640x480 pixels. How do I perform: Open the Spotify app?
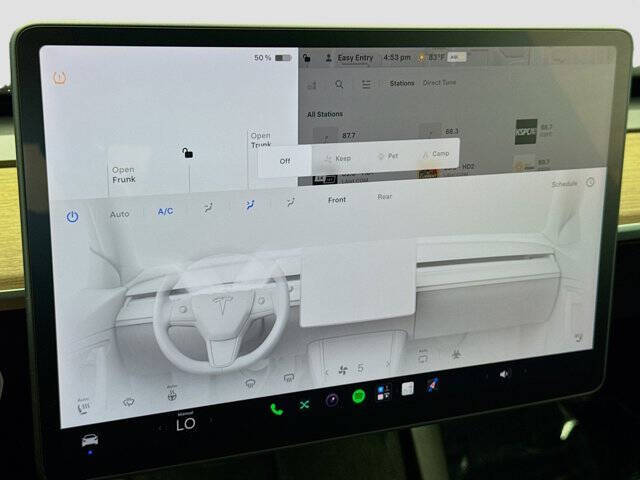click(x=359, y=396)
